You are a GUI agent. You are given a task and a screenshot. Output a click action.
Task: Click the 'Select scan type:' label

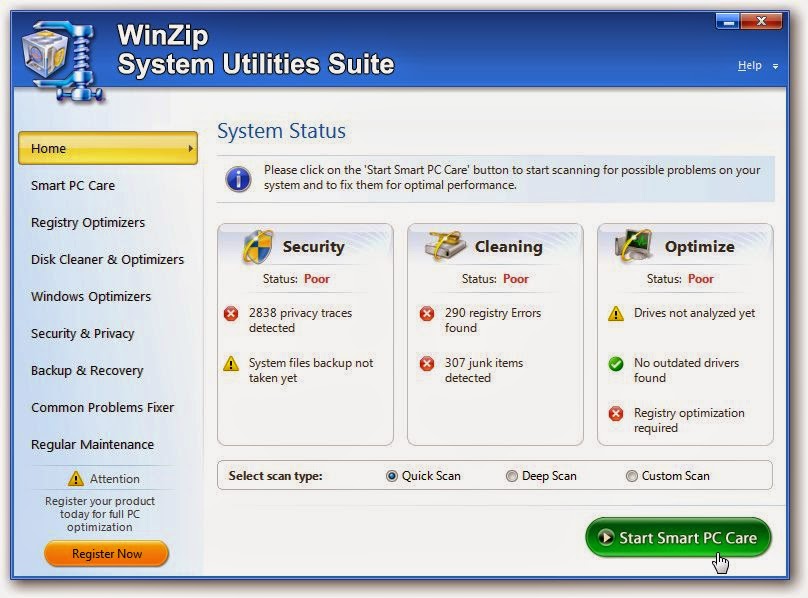coord(275,476)
